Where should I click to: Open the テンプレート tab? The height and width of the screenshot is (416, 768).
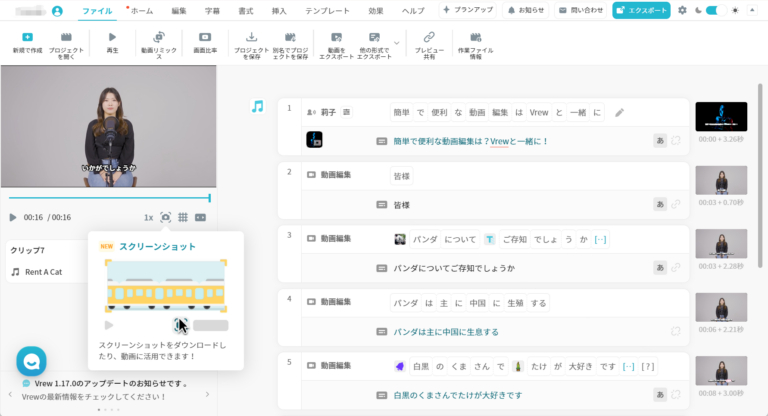pos(327,11)
